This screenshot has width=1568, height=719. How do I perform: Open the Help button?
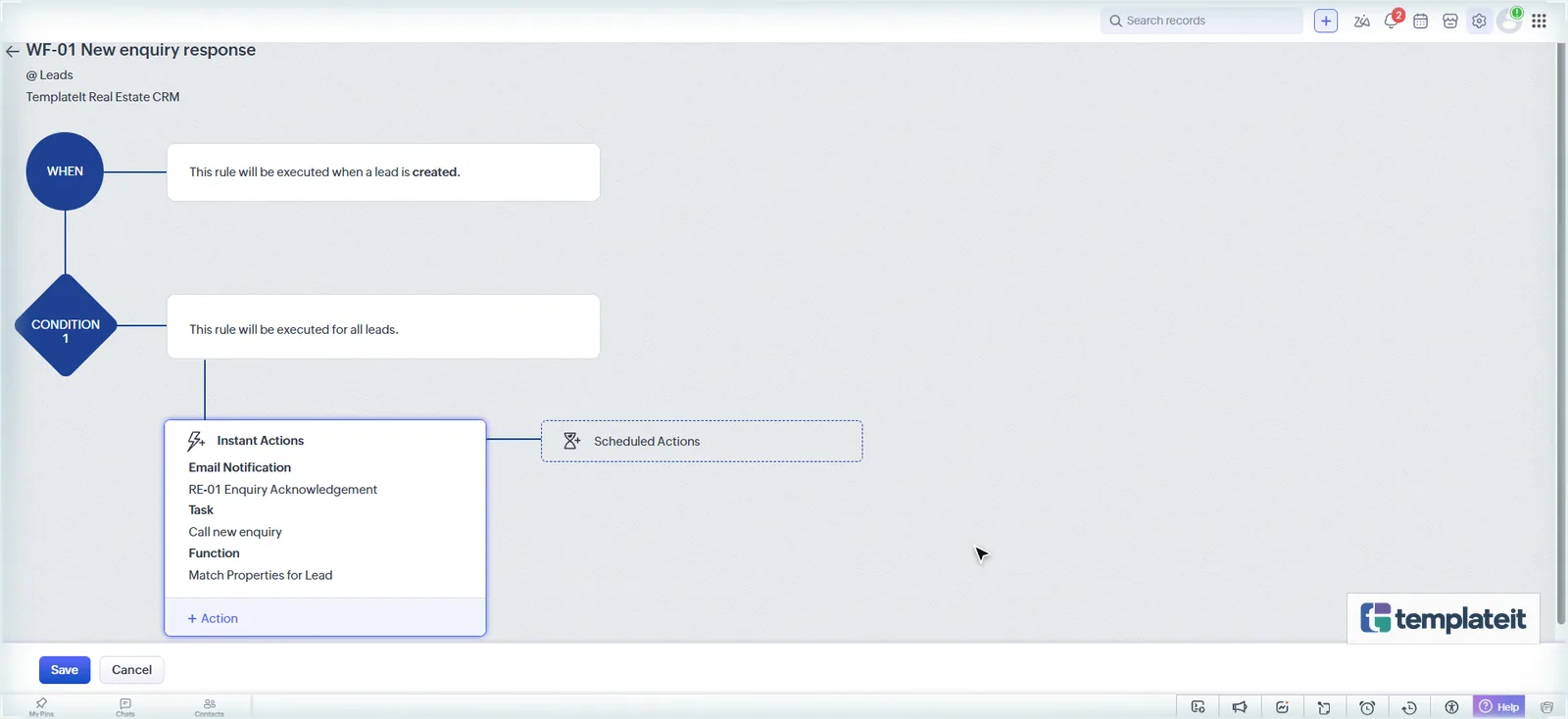coord(1499,706)
